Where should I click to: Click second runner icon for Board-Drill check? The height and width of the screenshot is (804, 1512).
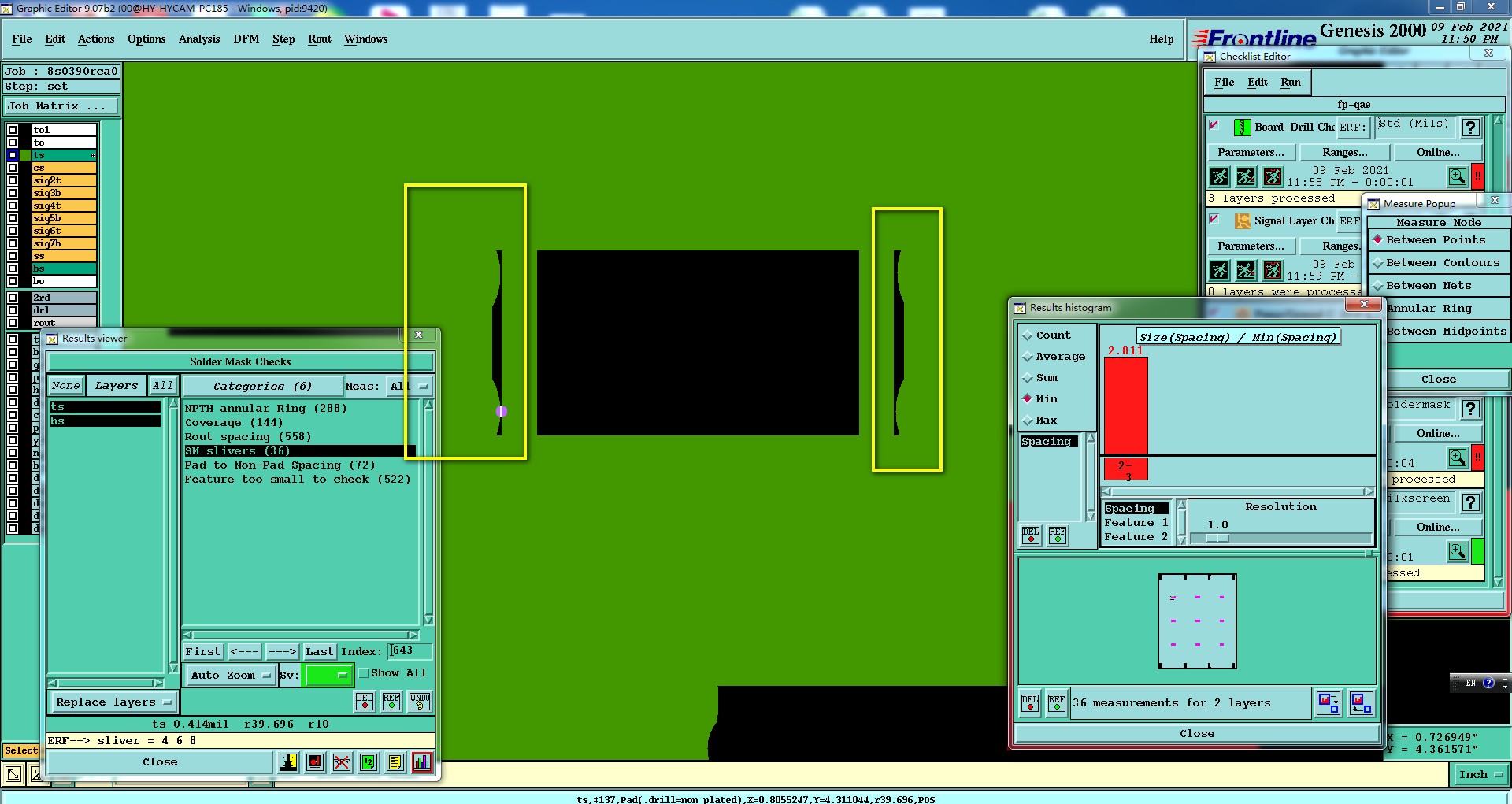pos(1246,176)
